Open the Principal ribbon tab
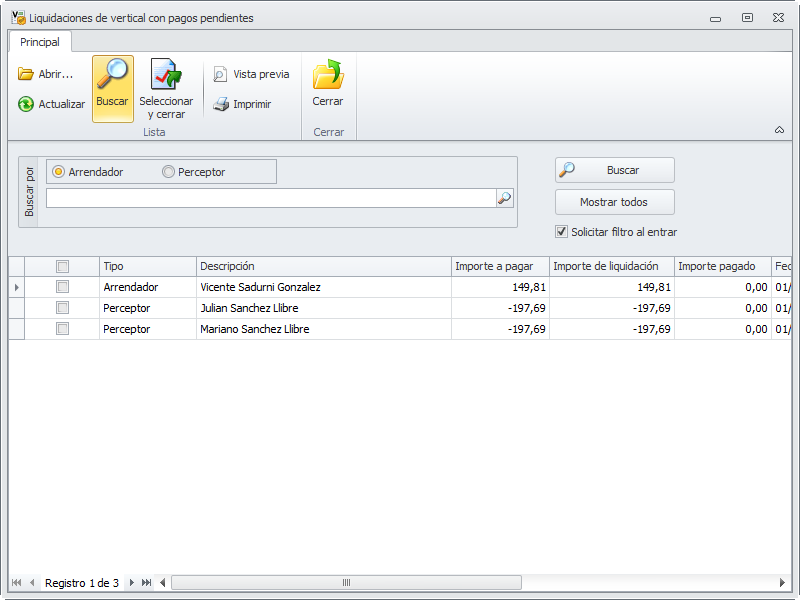The image size is (800, 600). click(40, 42)
